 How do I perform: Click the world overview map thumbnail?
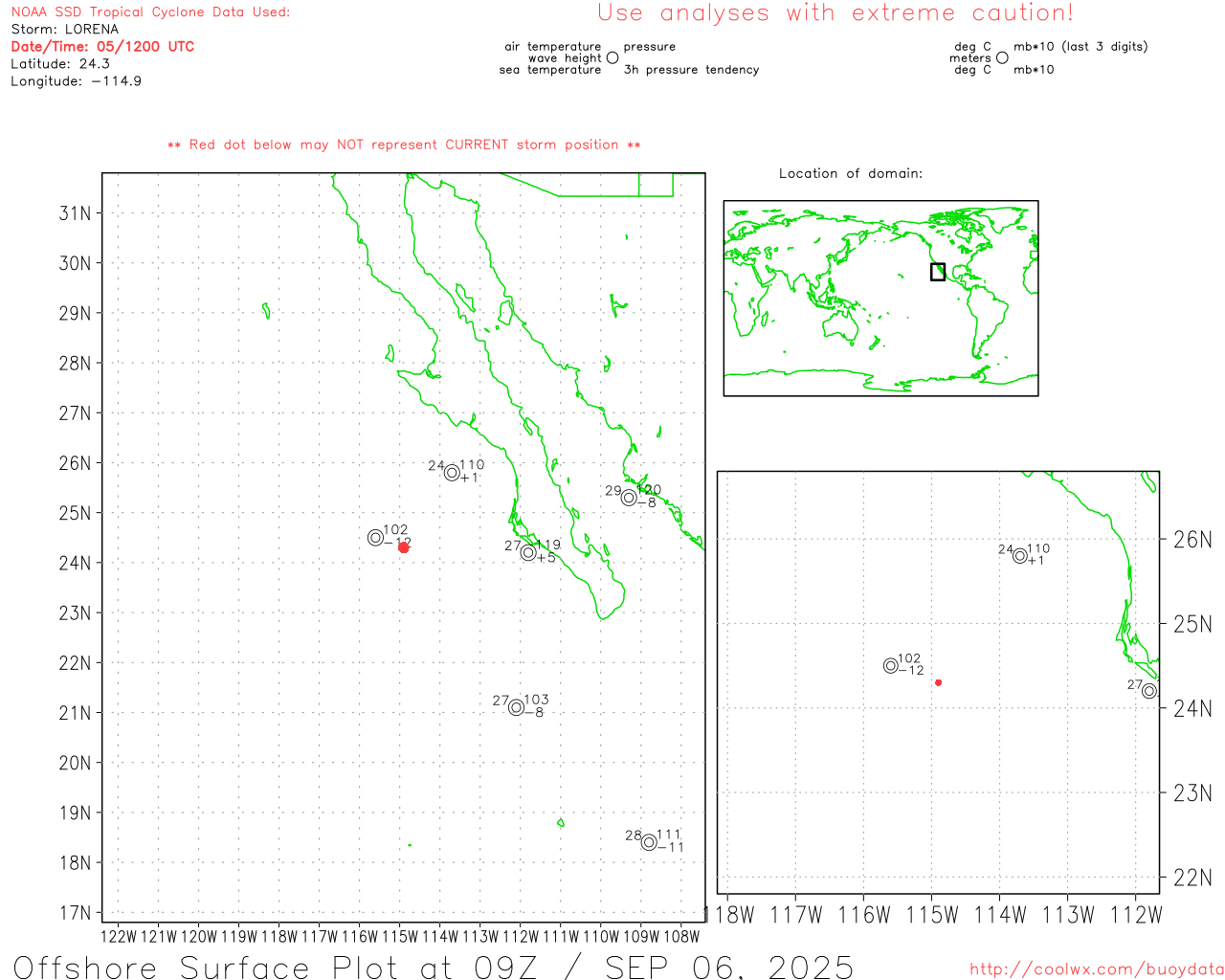pos(880,298)
